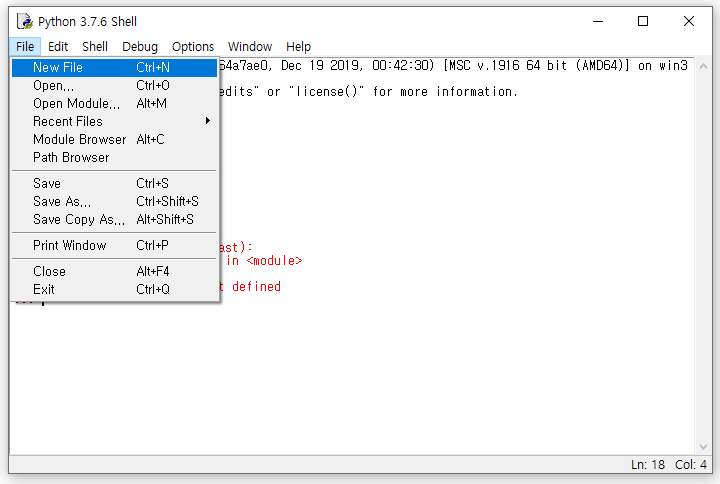Open the Window menu

[250, 46]
